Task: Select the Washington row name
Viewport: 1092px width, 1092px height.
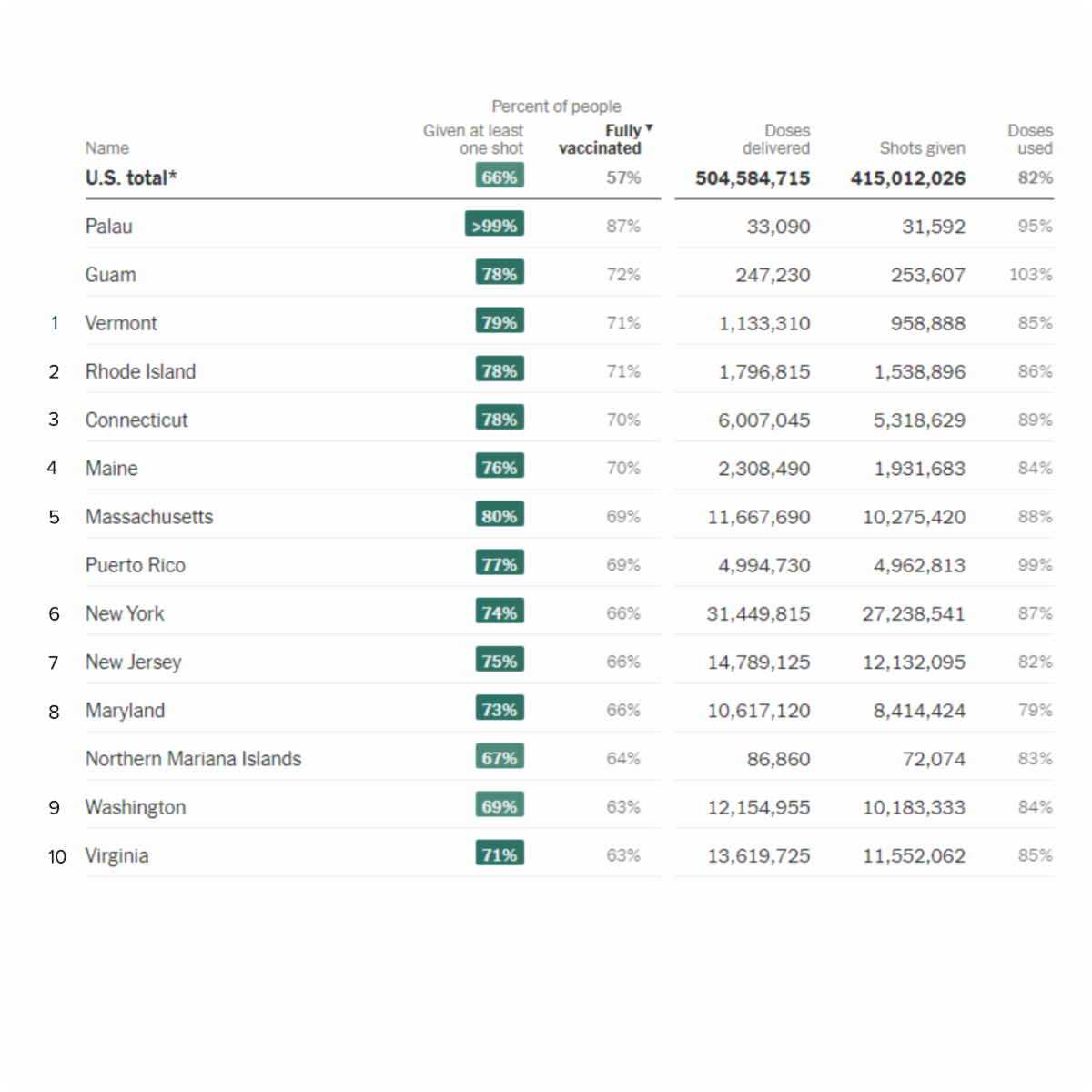Action: coord(136,807)
